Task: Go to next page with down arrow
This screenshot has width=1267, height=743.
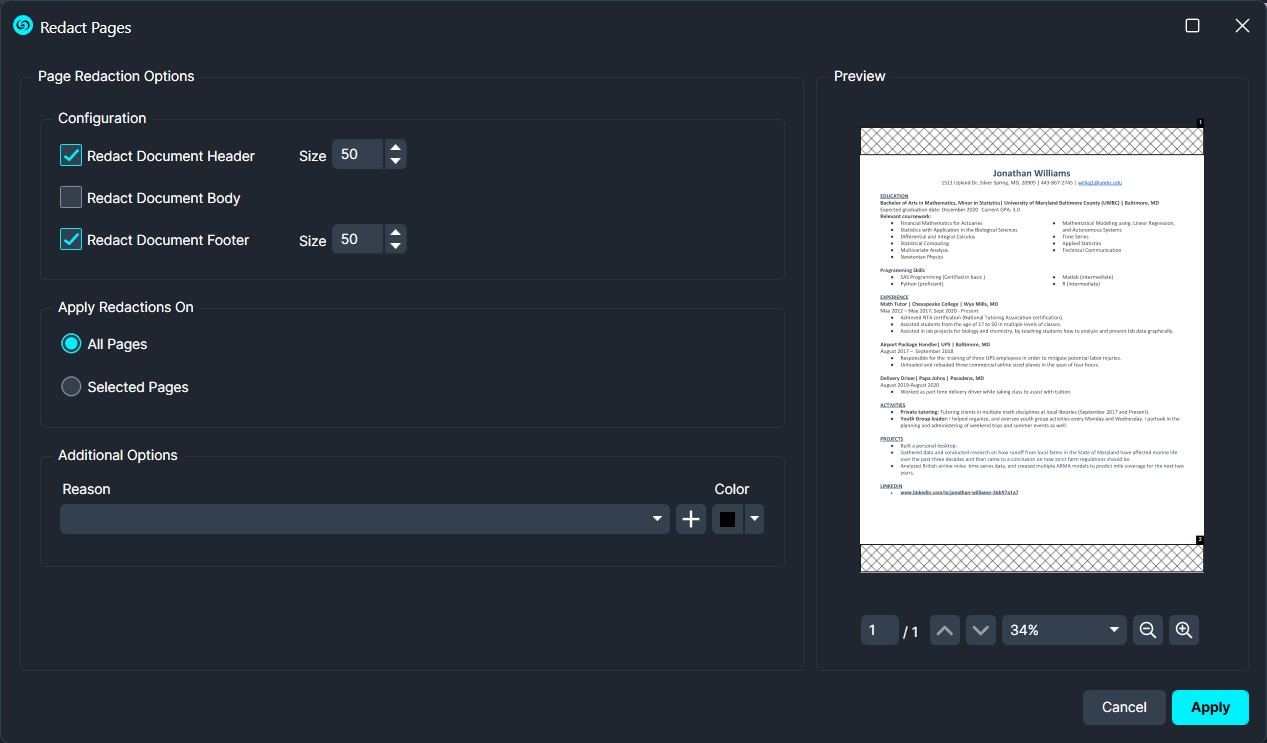Action: (x=981, y=630)
